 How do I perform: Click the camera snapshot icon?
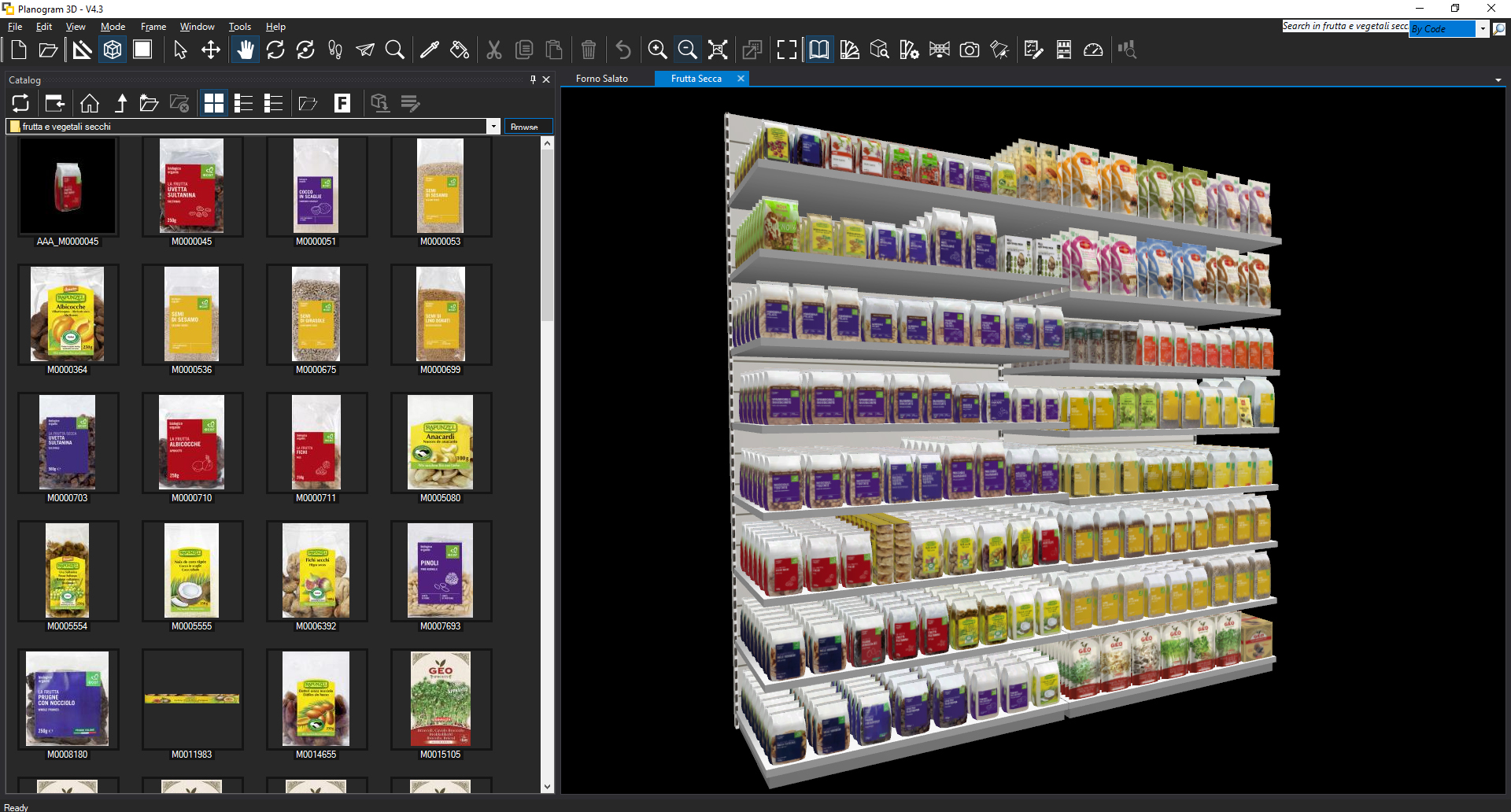click(970, 50)
